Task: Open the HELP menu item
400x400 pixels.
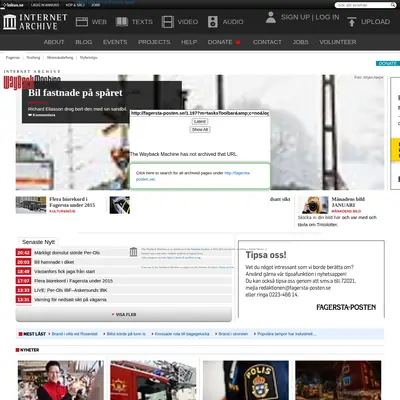Action: point(189,42)
